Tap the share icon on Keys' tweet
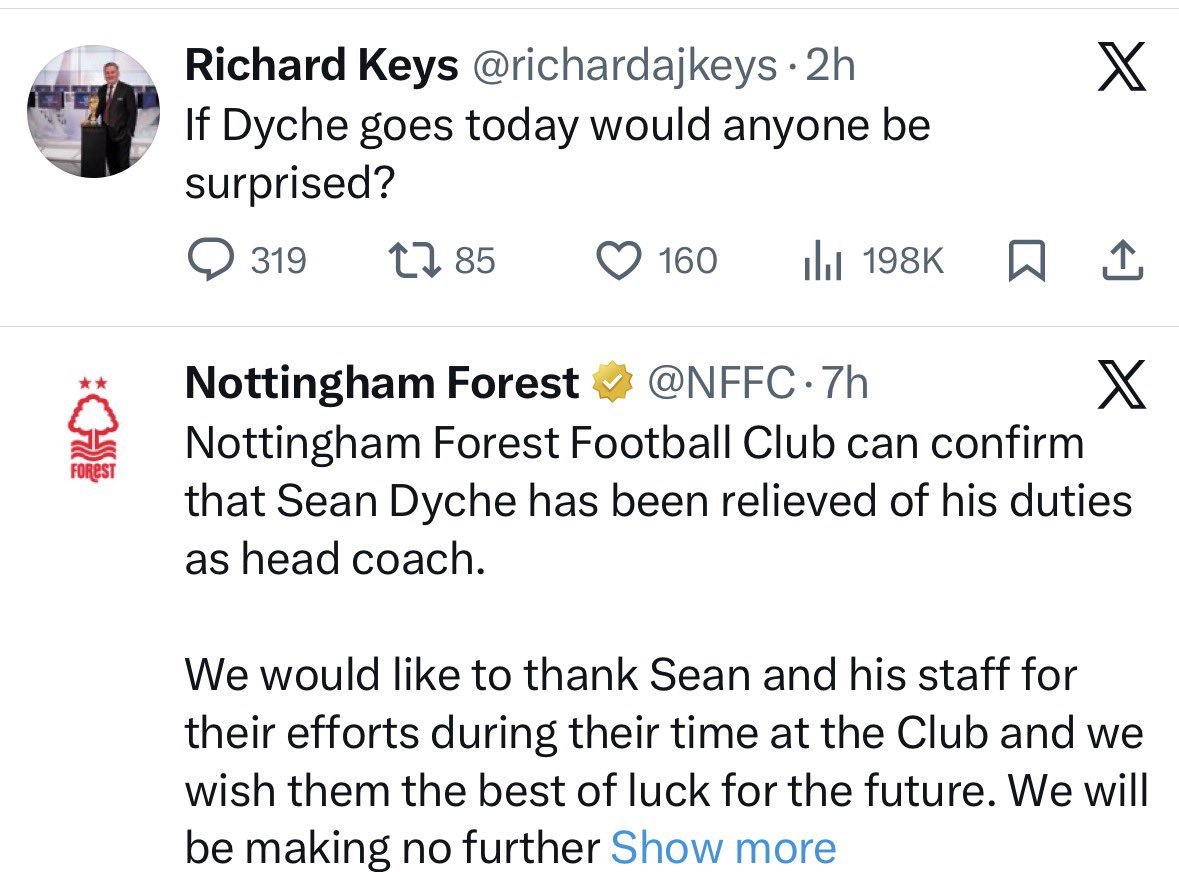 tap(1120, 260)
